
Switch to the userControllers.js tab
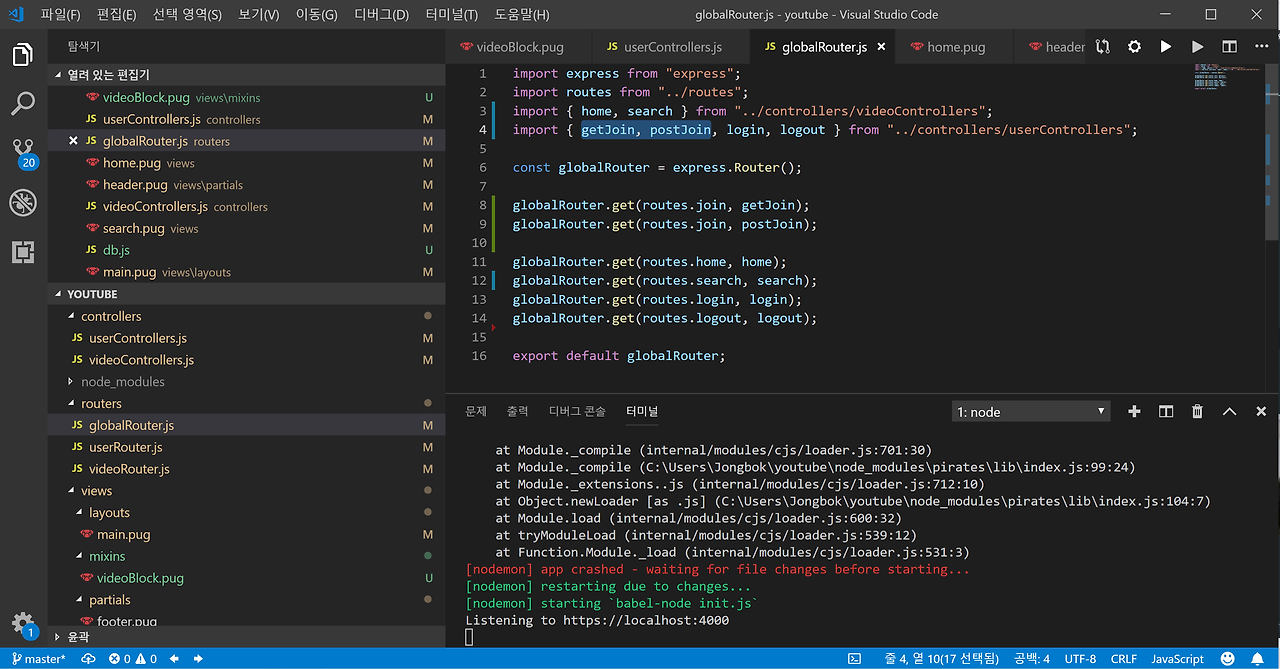(x=672, y=47)
